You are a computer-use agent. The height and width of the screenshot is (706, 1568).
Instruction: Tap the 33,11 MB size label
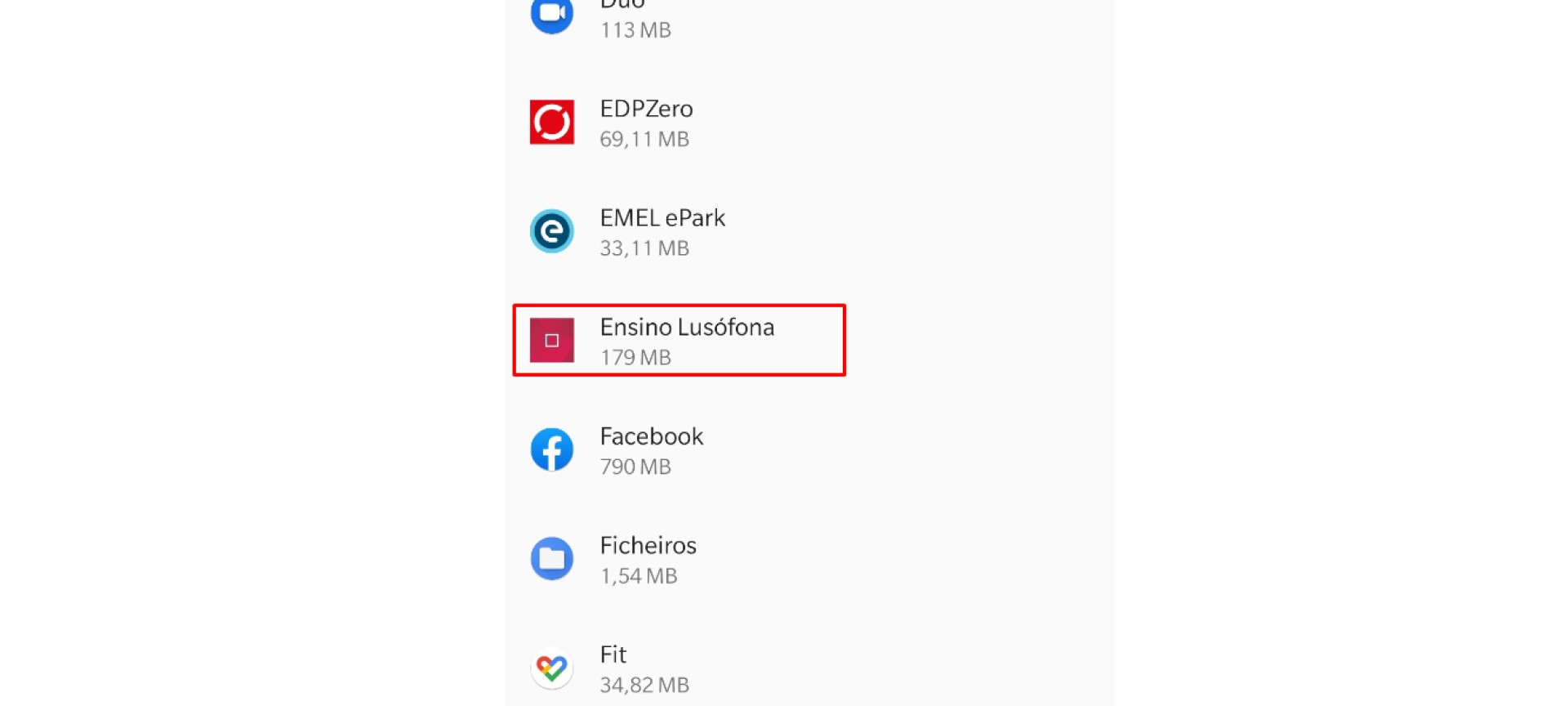(x=644, y=248)
